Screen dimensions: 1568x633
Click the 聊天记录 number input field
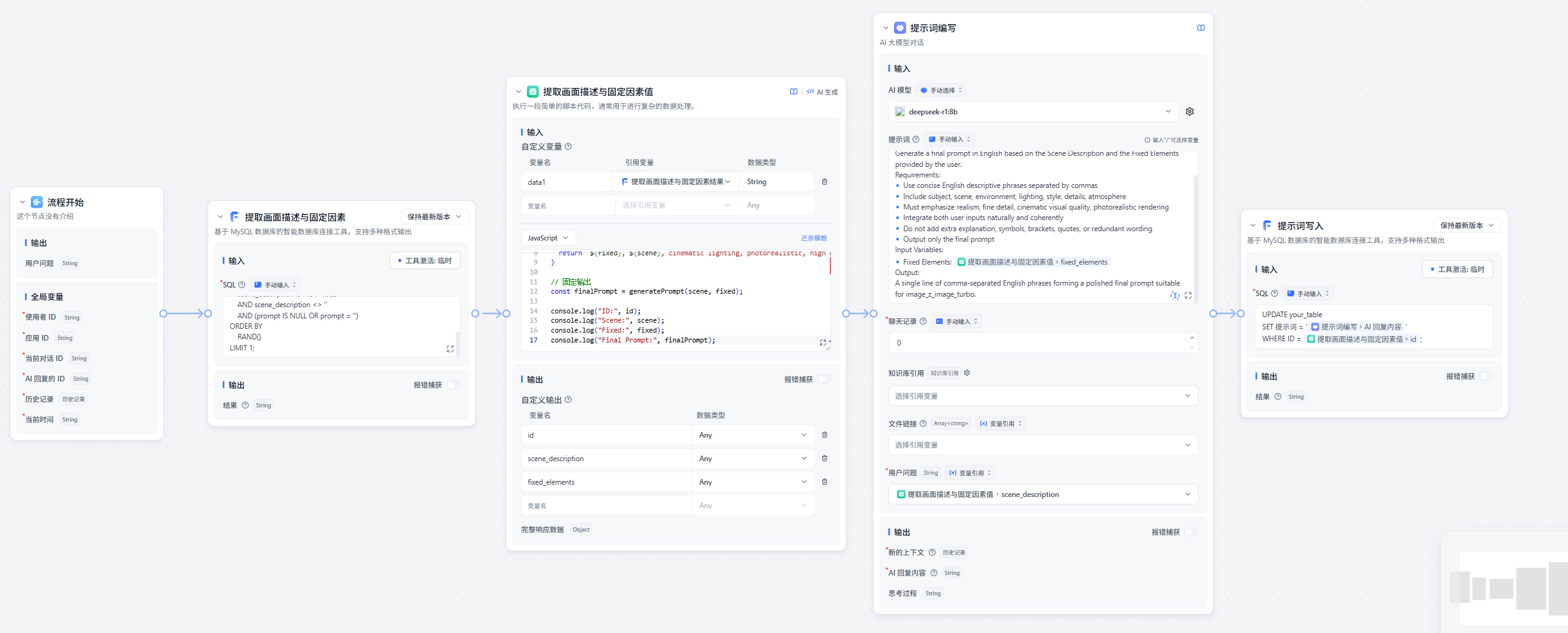coord(1038,343)
